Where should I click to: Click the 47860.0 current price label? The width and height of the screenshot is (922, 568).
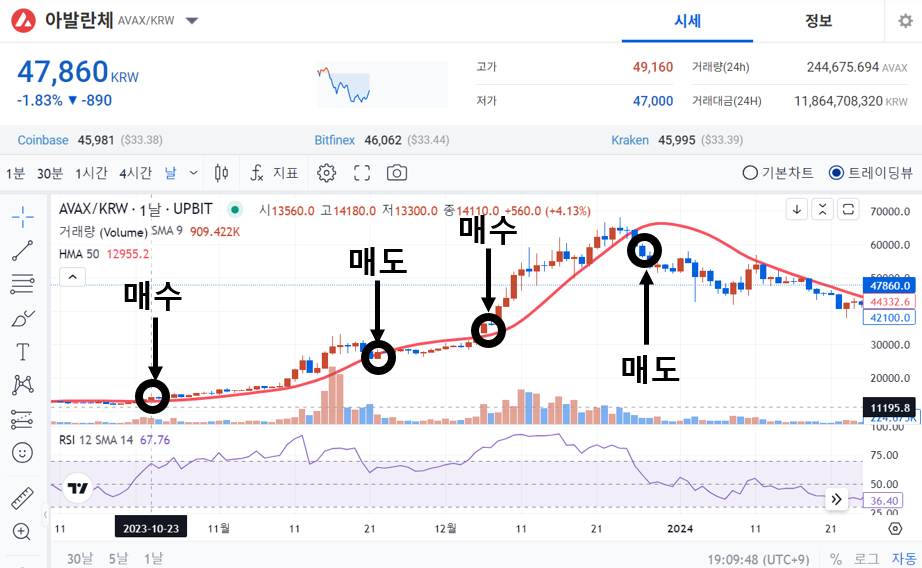pyautogui.click(x=890, y=286)
